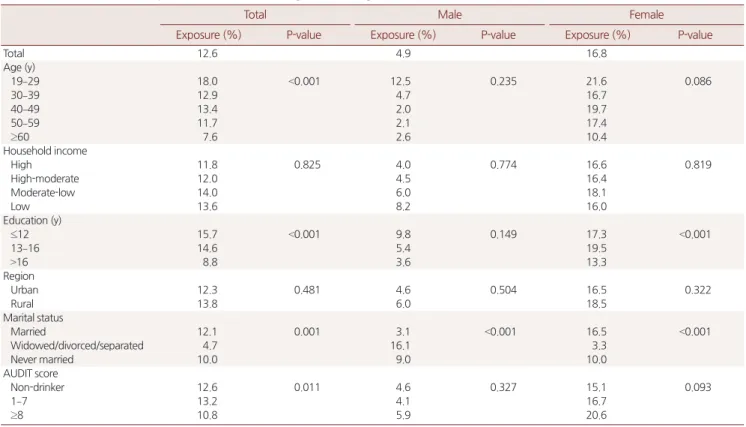Image resolution: width=746 pixels, height=427 pixels.
Task: Click the Non-drinker row label
Action: pos(37,387)
